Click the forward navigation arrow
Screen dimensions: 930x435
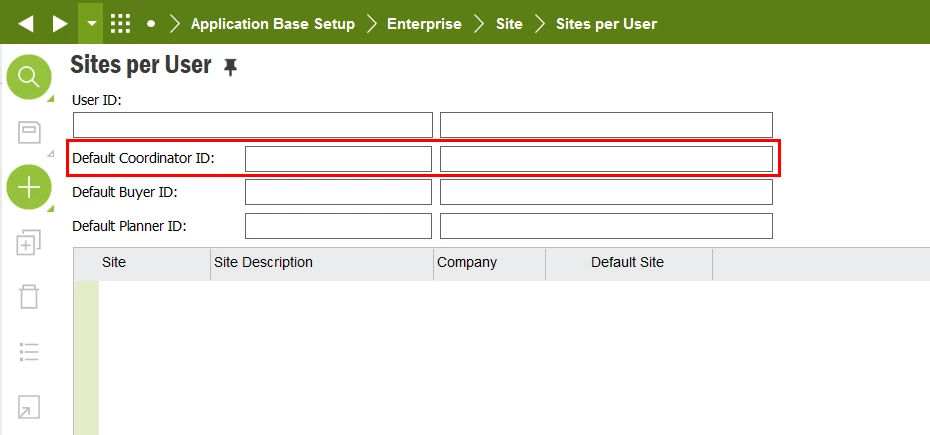(x=60, y=24)
